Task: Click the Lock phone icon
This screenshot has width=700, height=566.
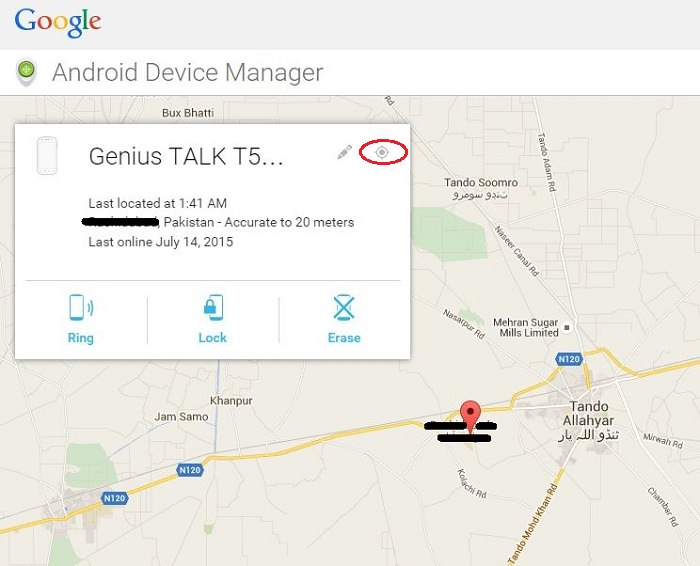Action: 213,307
